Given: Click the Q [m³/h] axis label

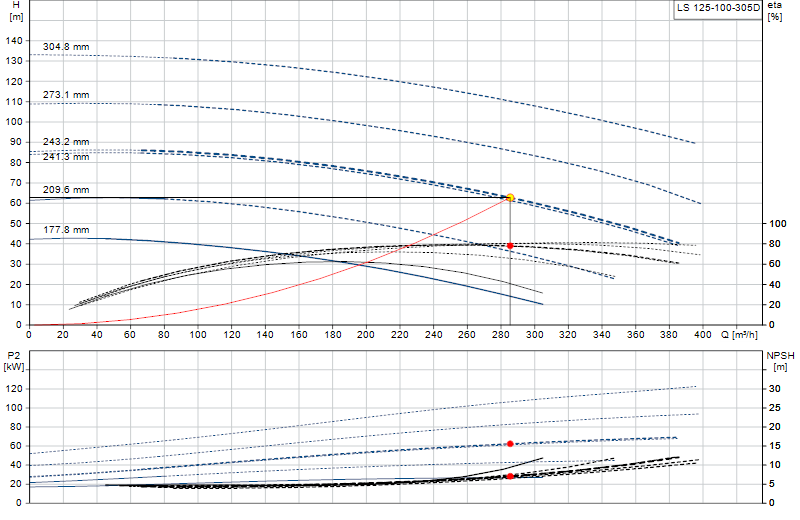Looking at the screenshot, I should coord(739,335).
